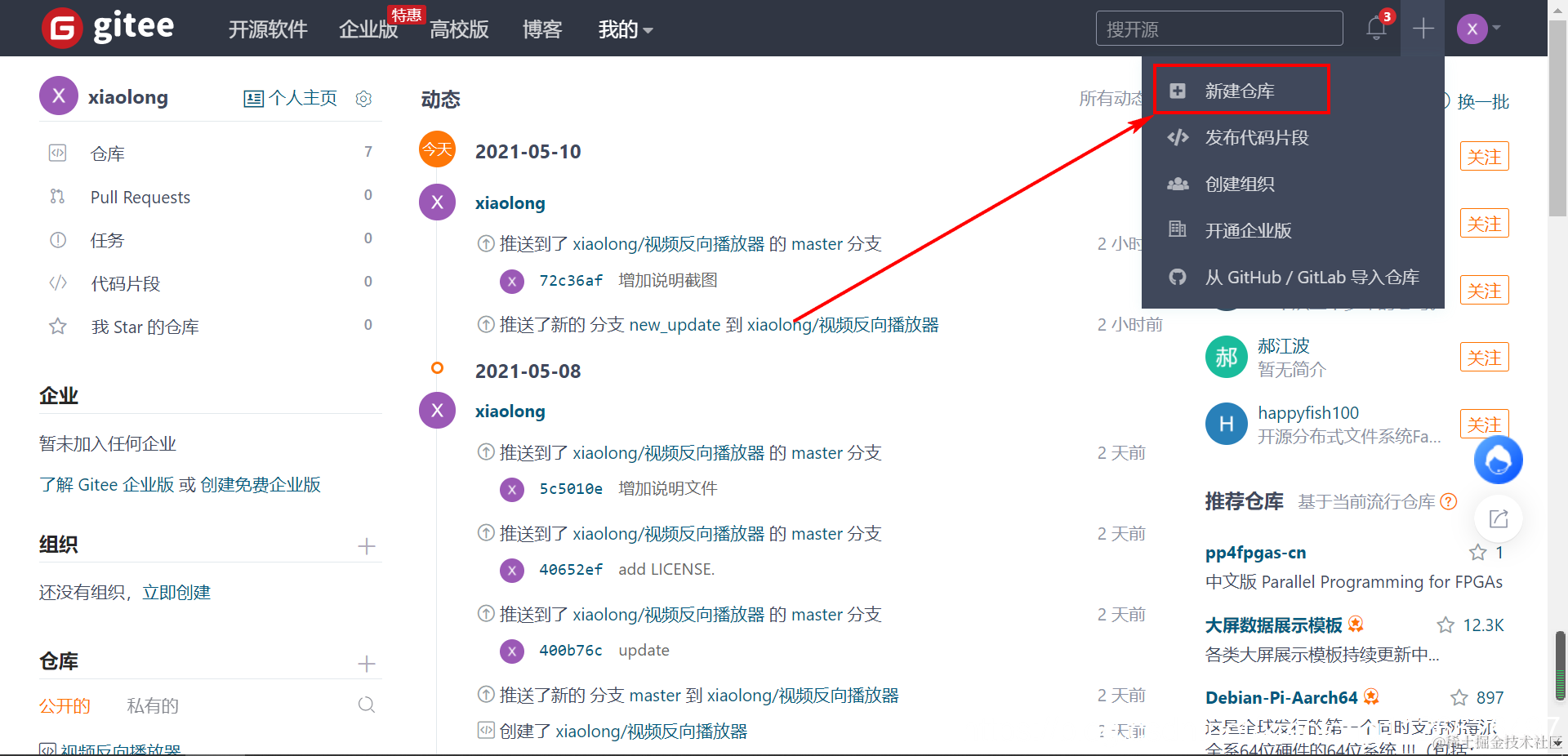The image size is (1568, 756).
Task: Open 仓库 in the sidebar
Action: (x=108, y=153)
